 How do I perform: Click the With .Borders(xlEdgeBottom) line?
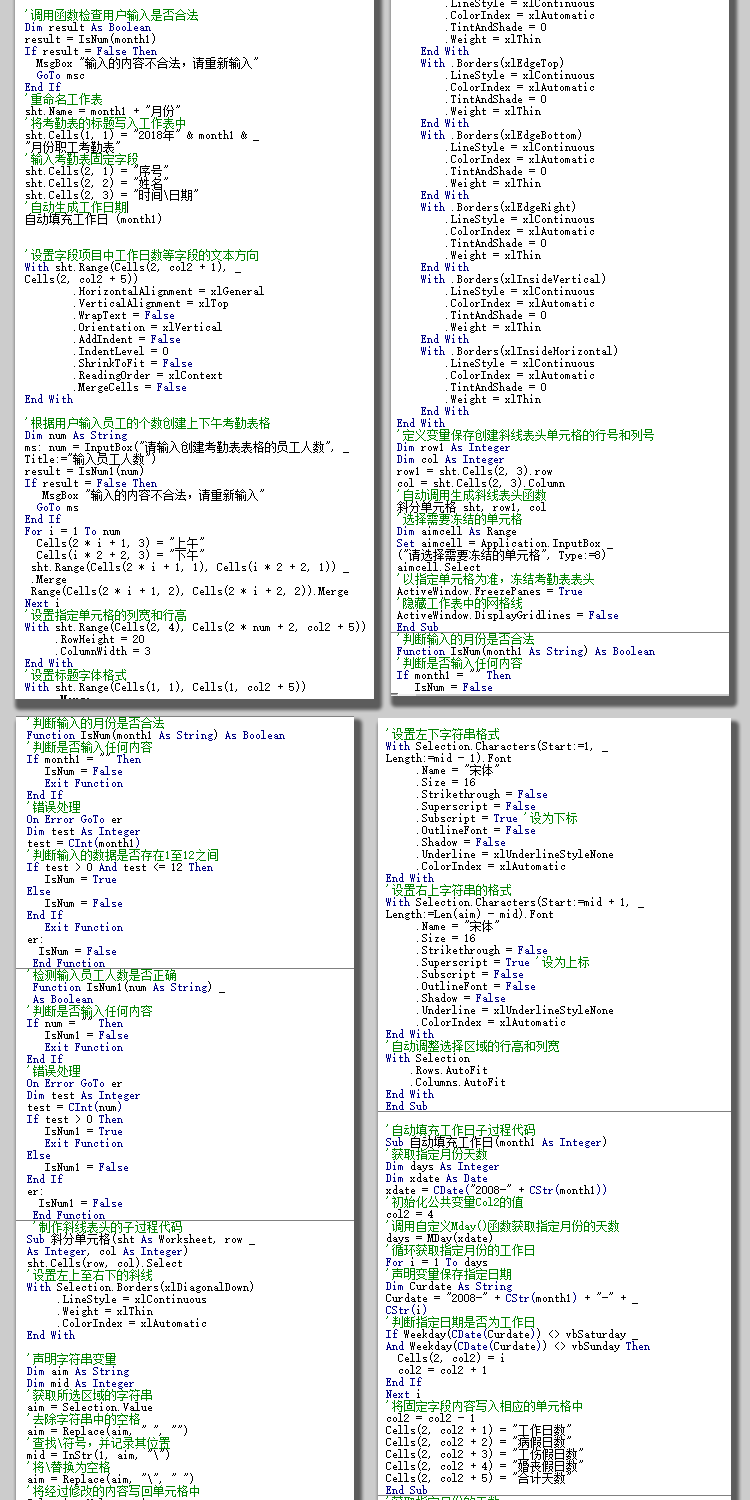(x=501, y=135)
